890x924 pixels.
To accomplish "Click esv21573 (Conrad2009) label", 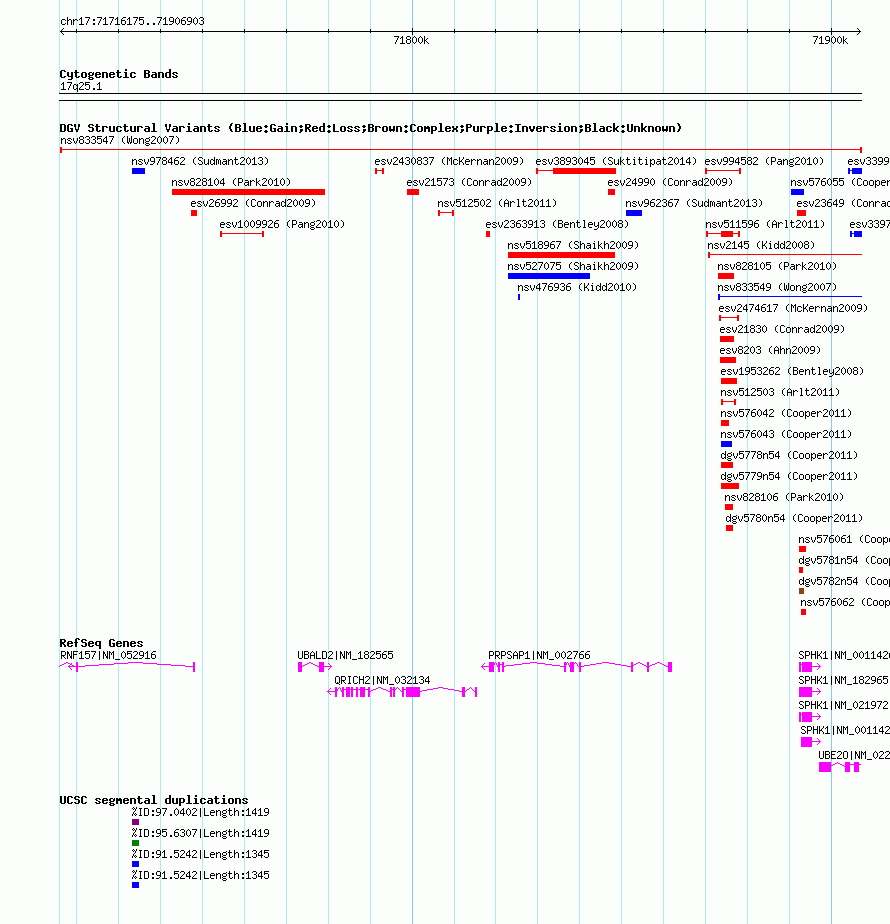I will pos(469,183).
